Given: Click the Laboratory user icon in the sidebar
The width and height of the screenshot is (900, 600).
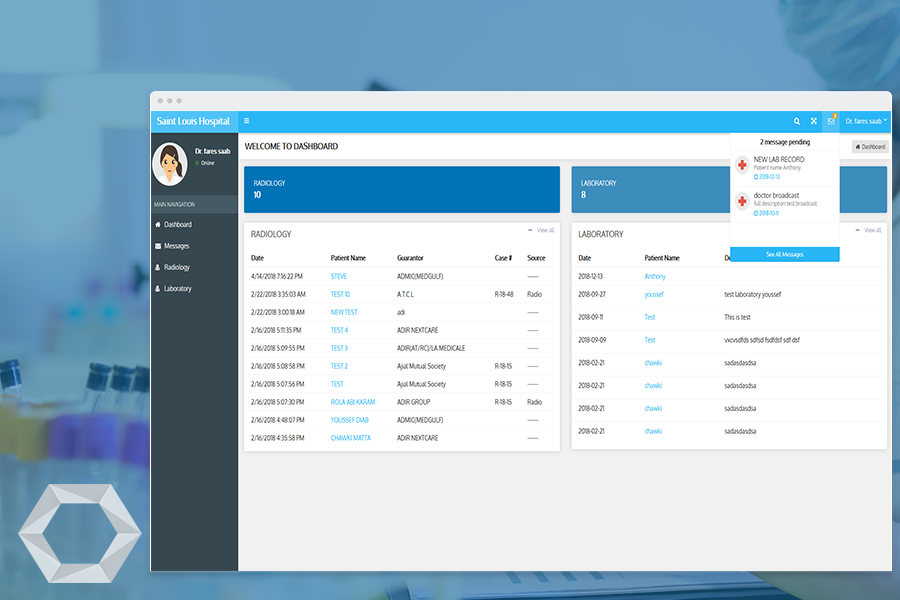Looking at the screenshot, I should click(157, 288).
